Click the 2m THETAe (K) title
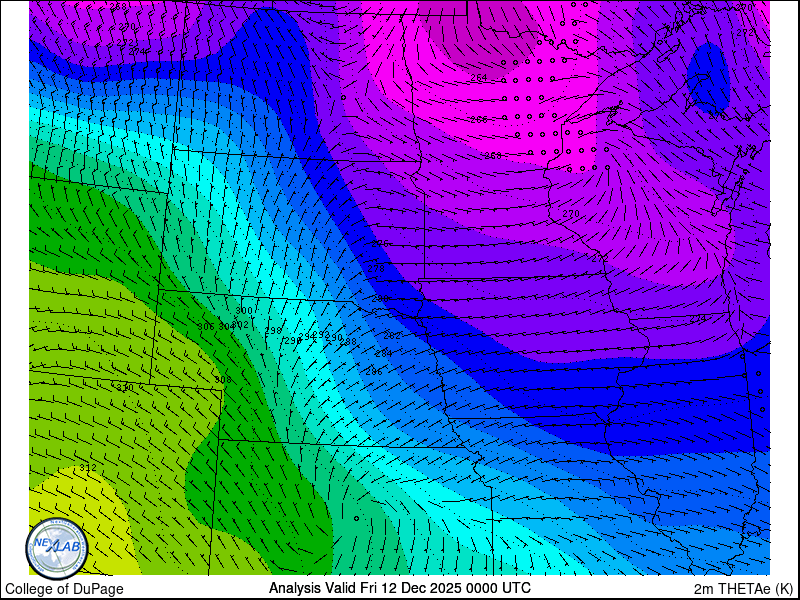The width and height of the screenshot is (800, 600). coord(743,589)
